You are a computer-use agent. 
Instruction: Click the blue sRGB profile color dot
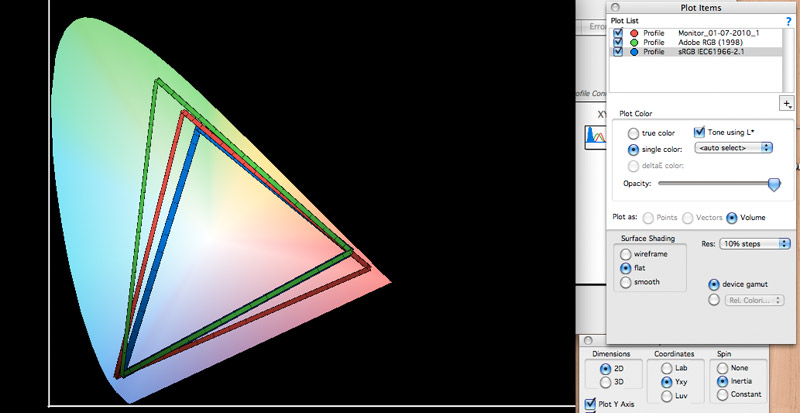coord(633,52)
